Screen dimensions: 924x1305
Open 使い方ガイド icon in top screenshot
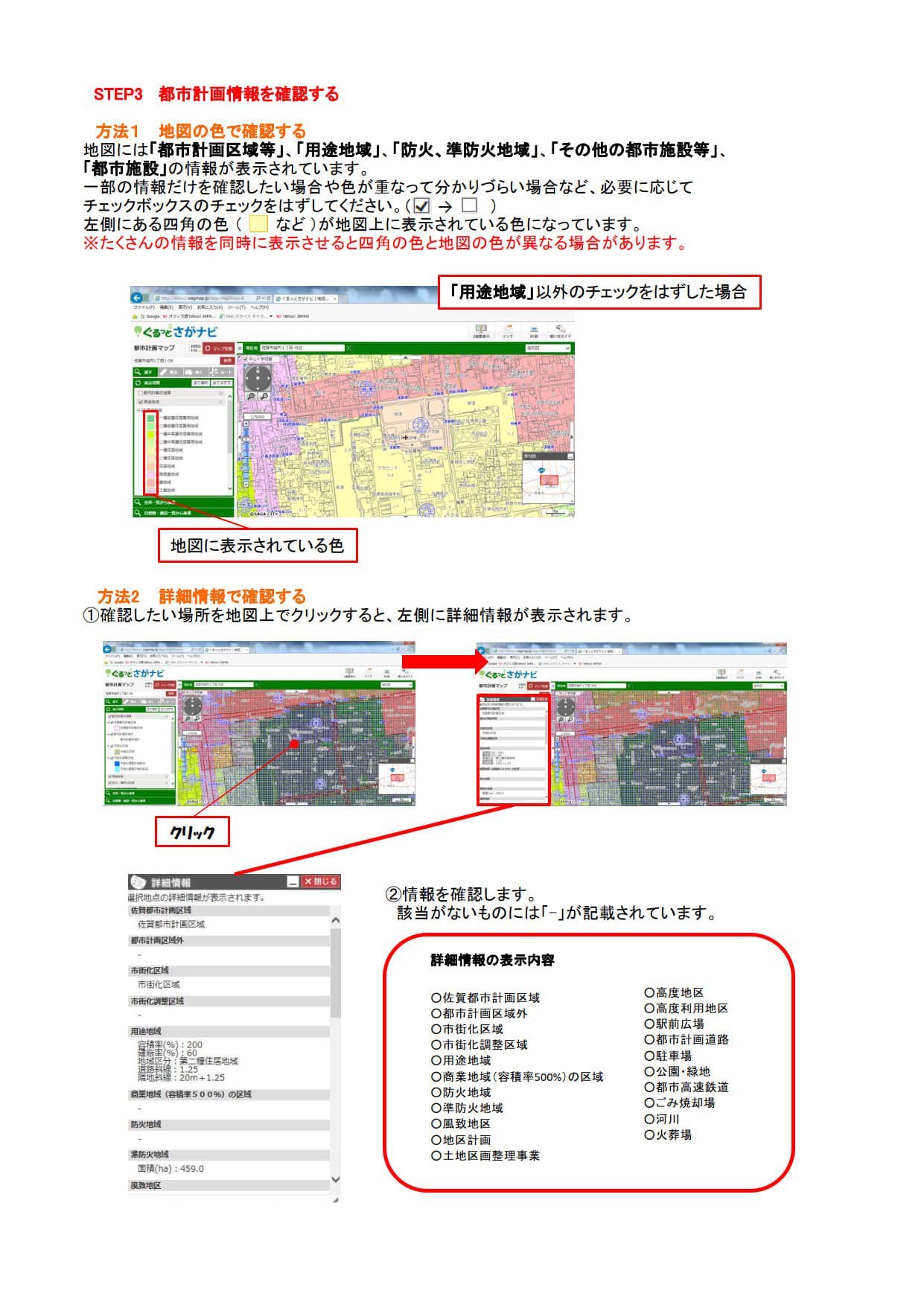pos(560,331)
